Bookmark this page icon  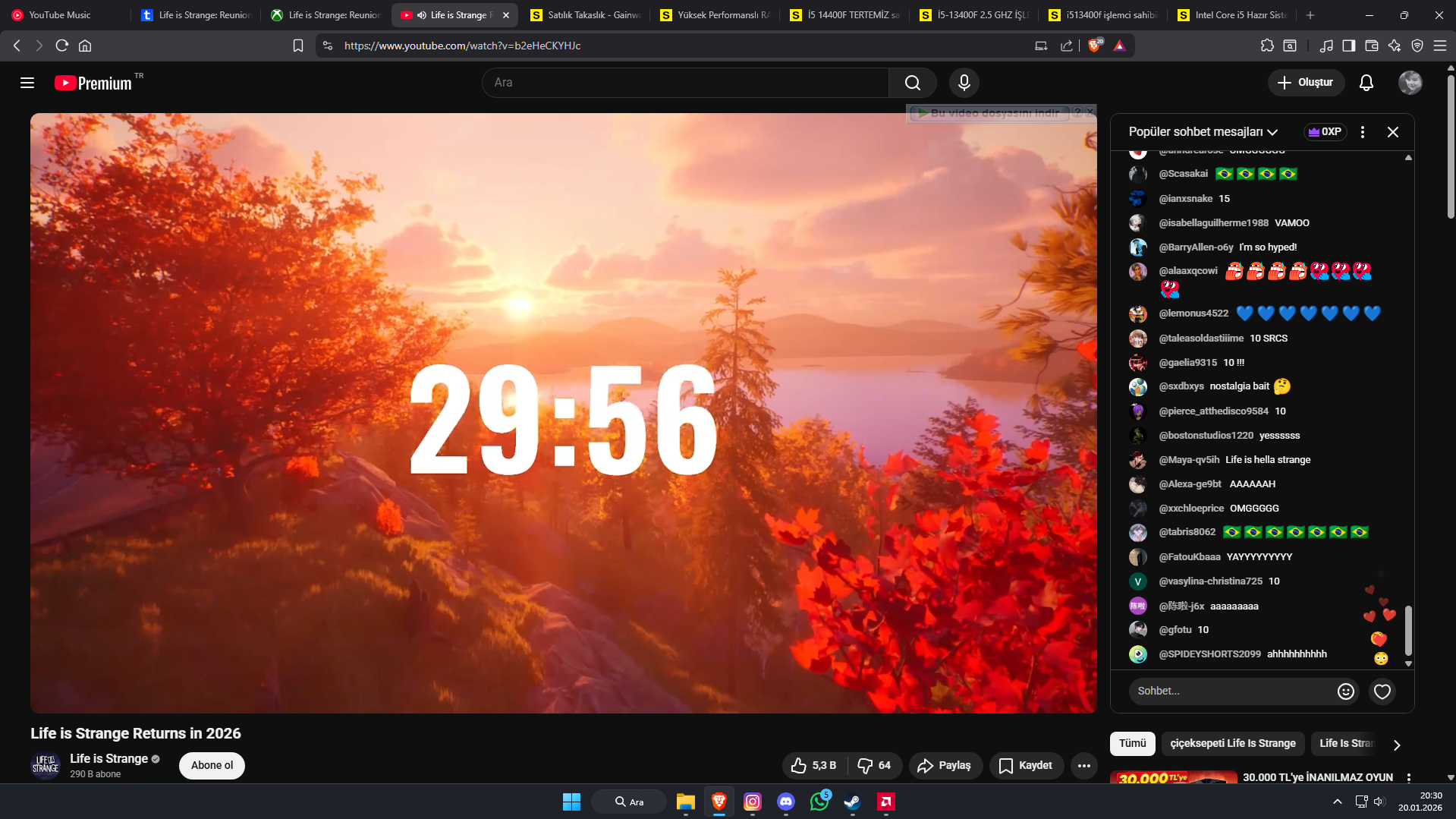click(298, 46)
